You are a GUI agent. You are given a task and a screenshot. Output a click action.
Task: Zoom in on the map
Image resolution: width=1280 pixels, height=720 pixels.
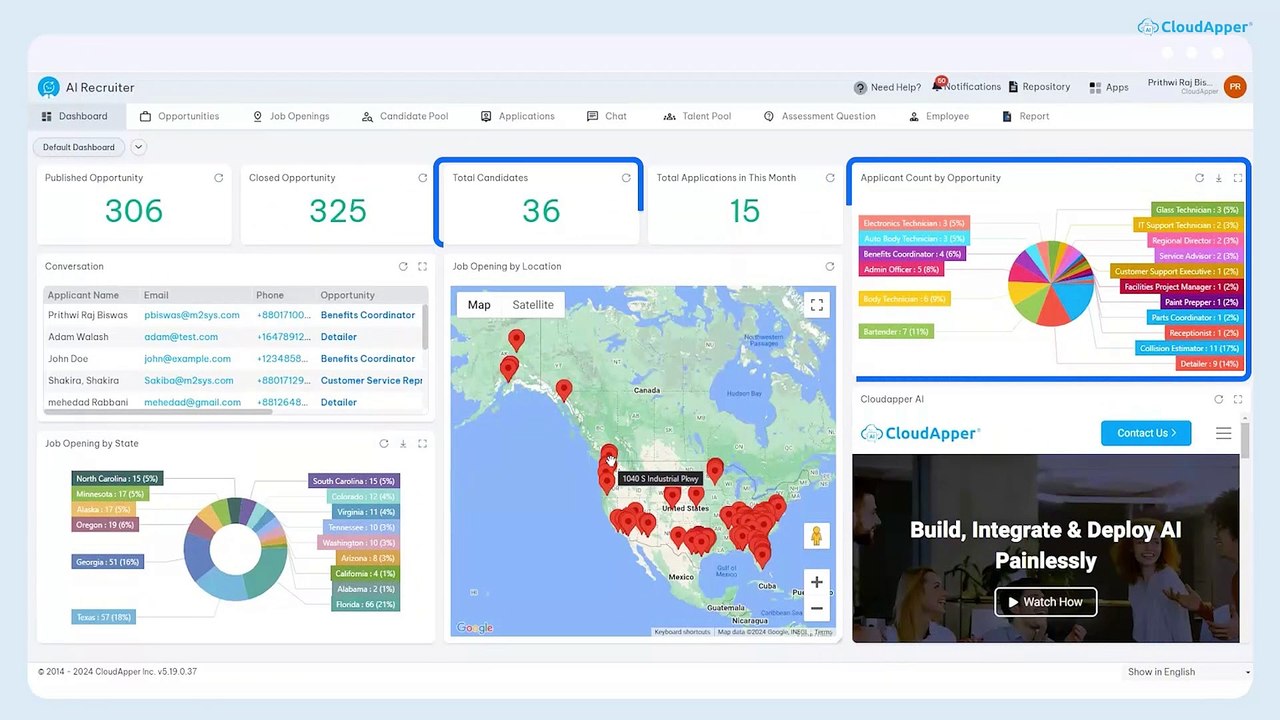pos(817,582)
